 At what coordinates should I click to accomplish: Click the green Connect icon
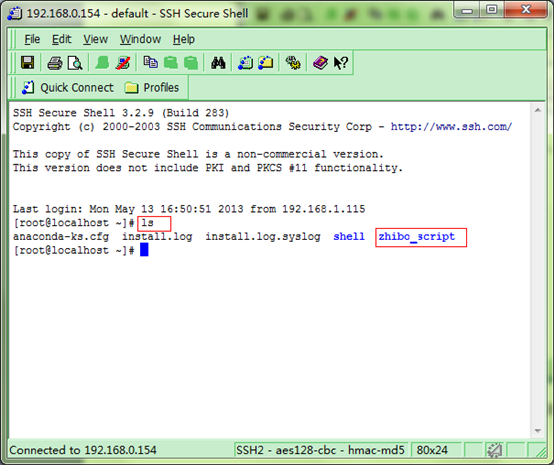(x=102, y=63)
